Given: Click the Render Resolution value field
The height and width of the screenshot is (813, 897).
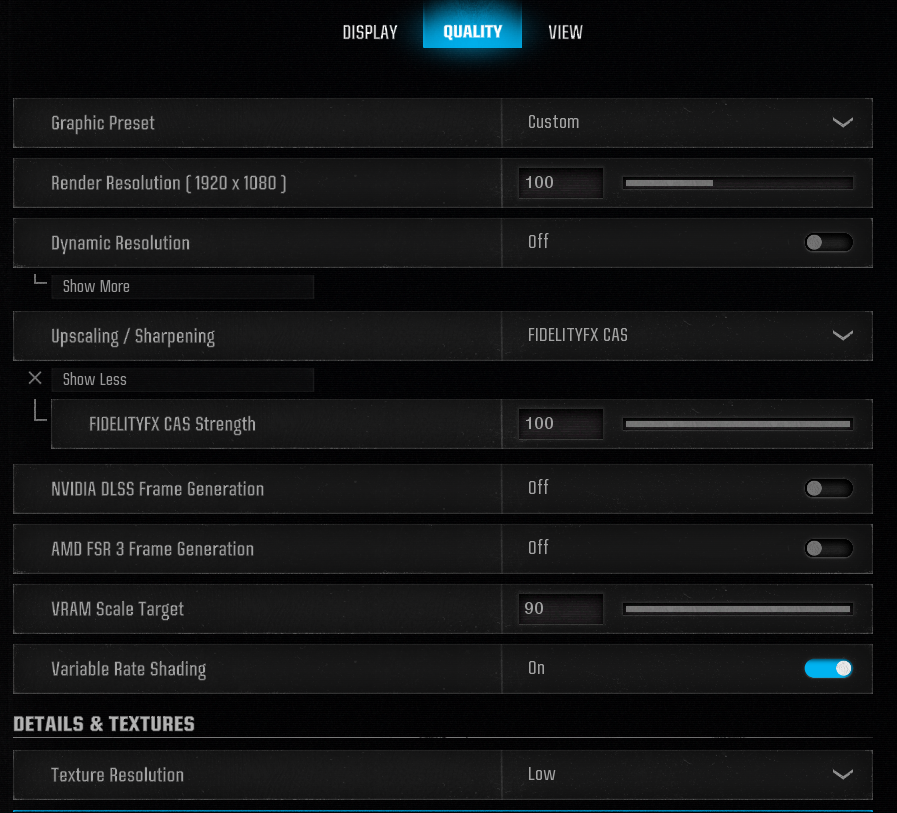Looking at the screenshot, I should (x=561, y=183).
